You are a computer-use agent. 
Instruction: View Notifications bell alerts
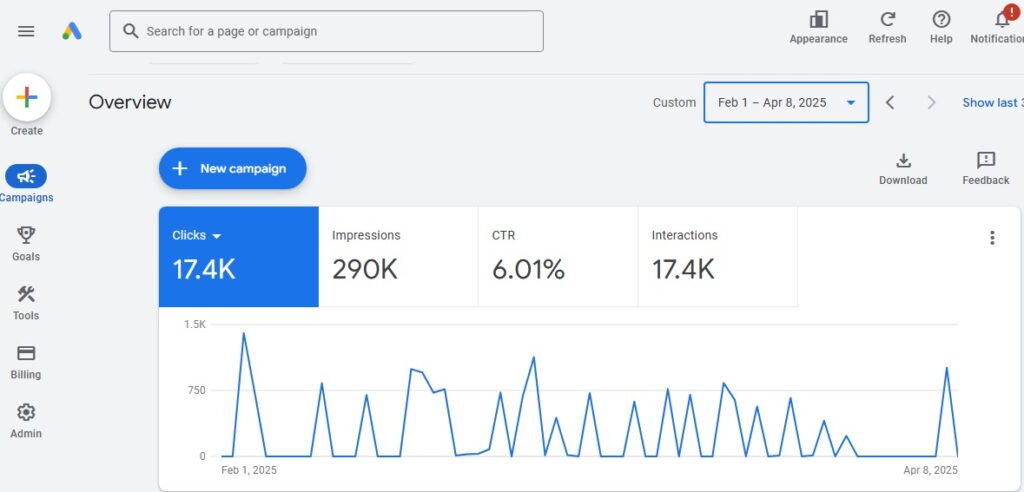[1002, 20]
